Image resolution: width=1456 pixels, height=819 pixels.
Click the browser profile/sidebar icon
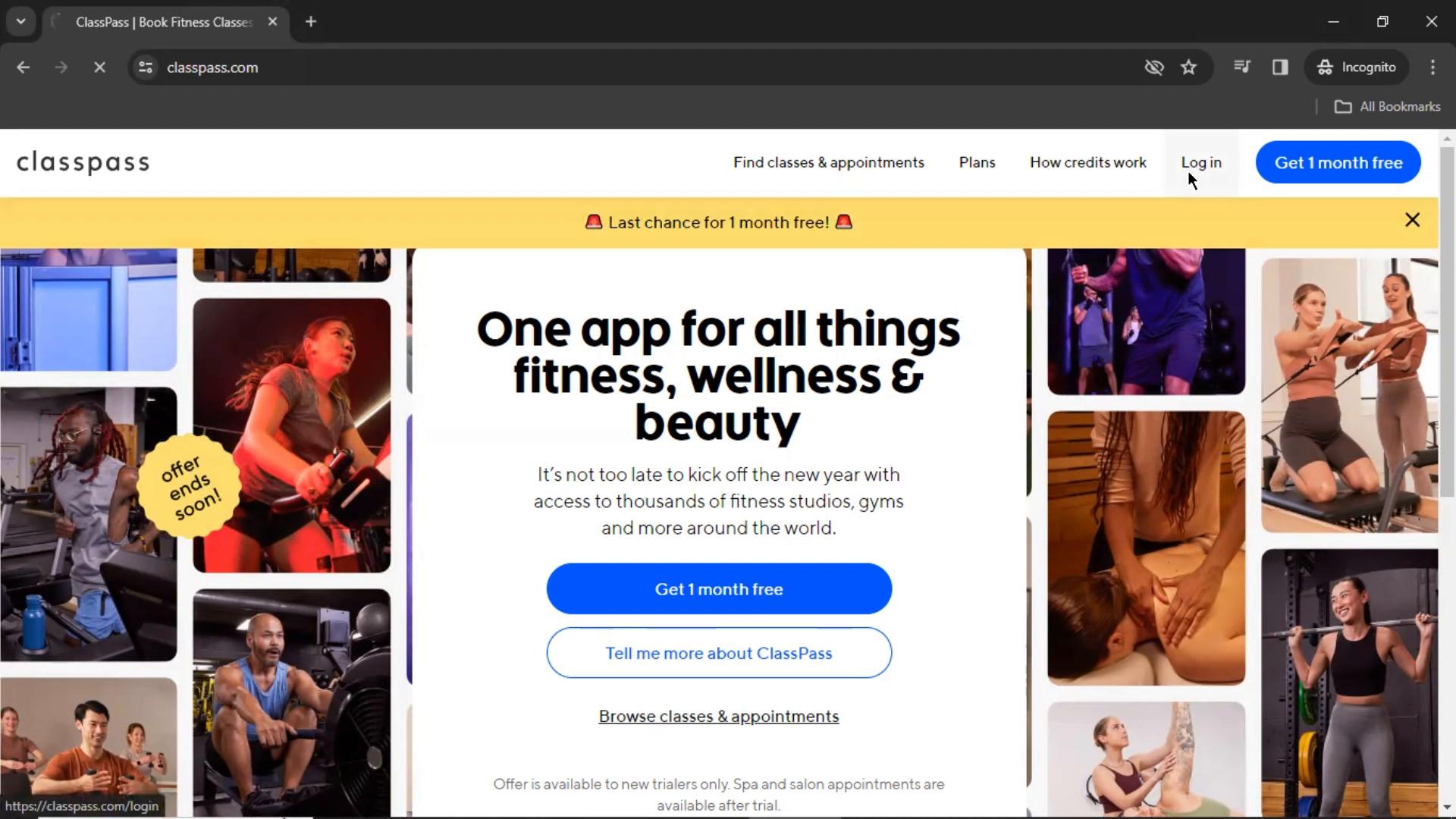pyautogui.click(x=1280, y=67)
